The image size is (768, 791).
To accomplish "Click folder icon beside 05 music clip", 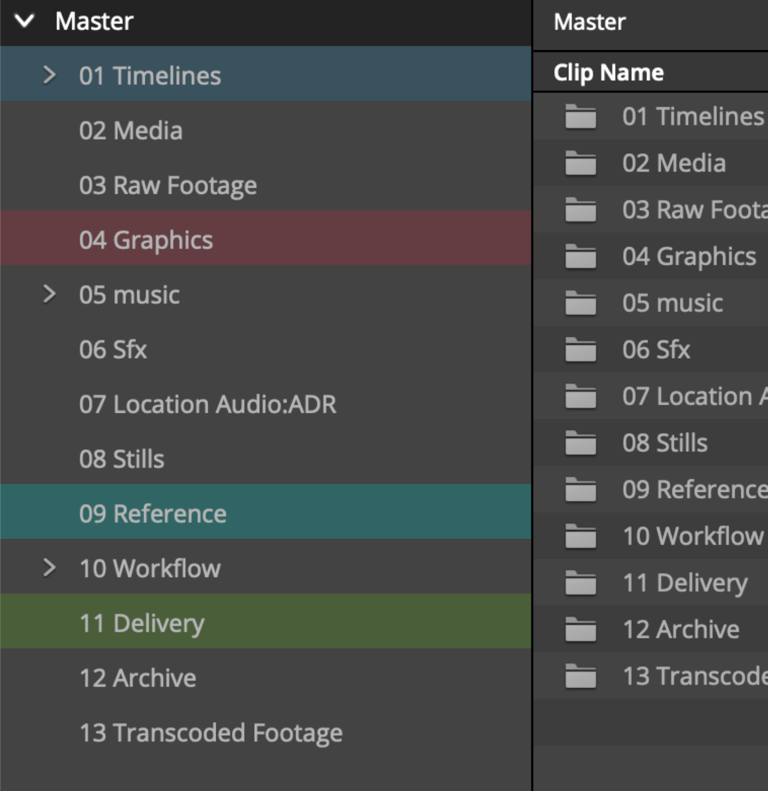I will coord(580,304).
